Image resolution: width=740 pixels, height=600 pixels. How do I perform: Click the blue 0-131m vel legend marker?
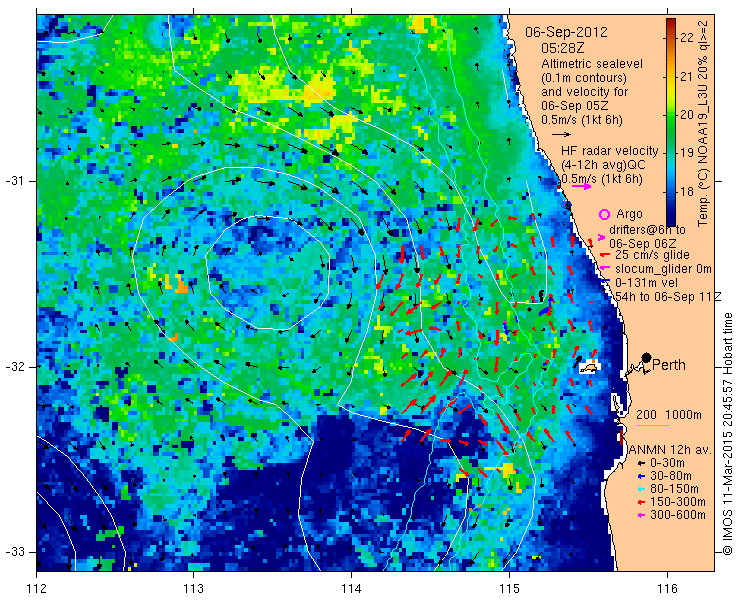(605, 282)
